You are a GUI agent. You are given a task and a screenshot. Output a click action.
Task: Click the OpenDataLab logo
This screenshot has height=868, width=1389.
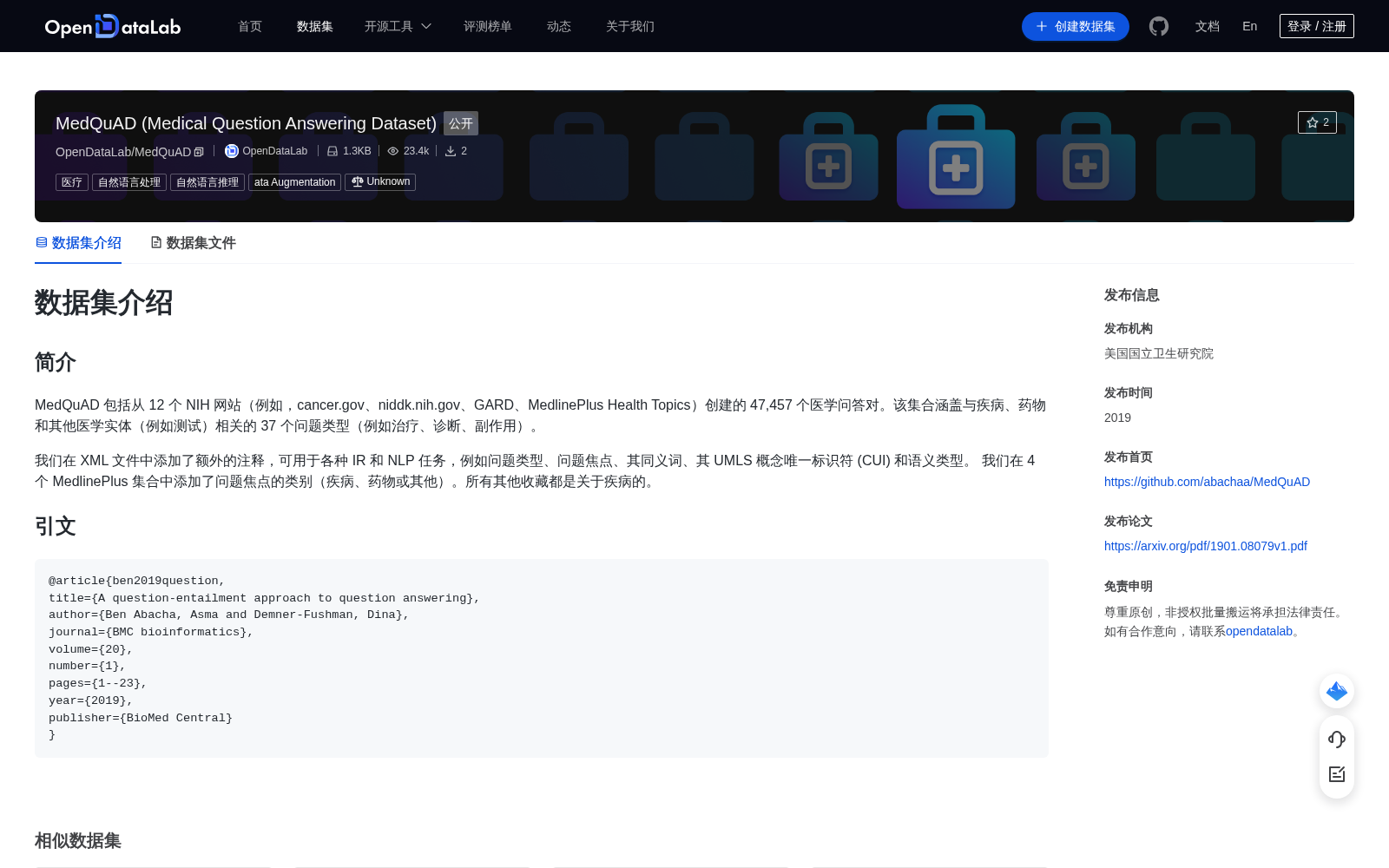[x=113, y=26]
